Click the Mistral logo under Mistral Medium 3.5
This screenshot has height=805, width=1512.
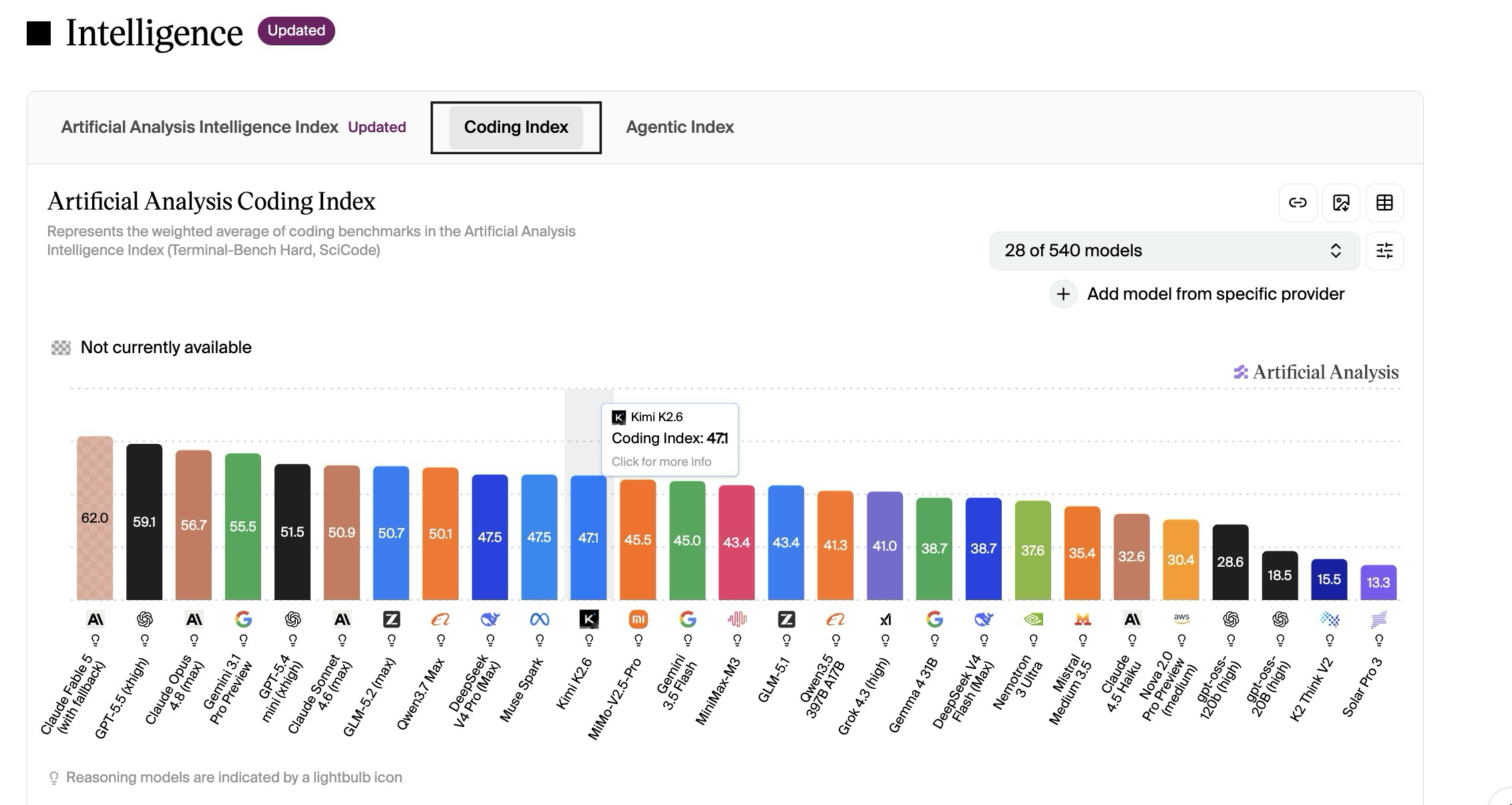[1083, 619]
